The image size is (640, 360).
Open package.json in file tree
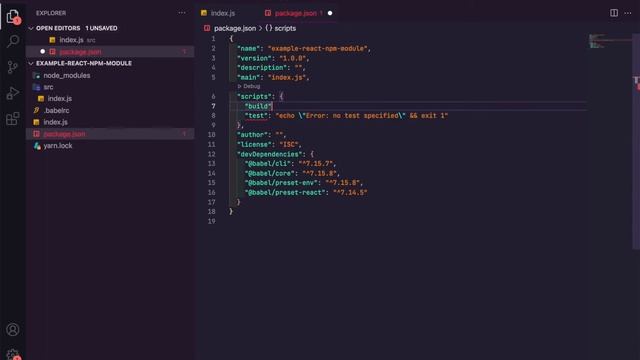coord(110,134)
